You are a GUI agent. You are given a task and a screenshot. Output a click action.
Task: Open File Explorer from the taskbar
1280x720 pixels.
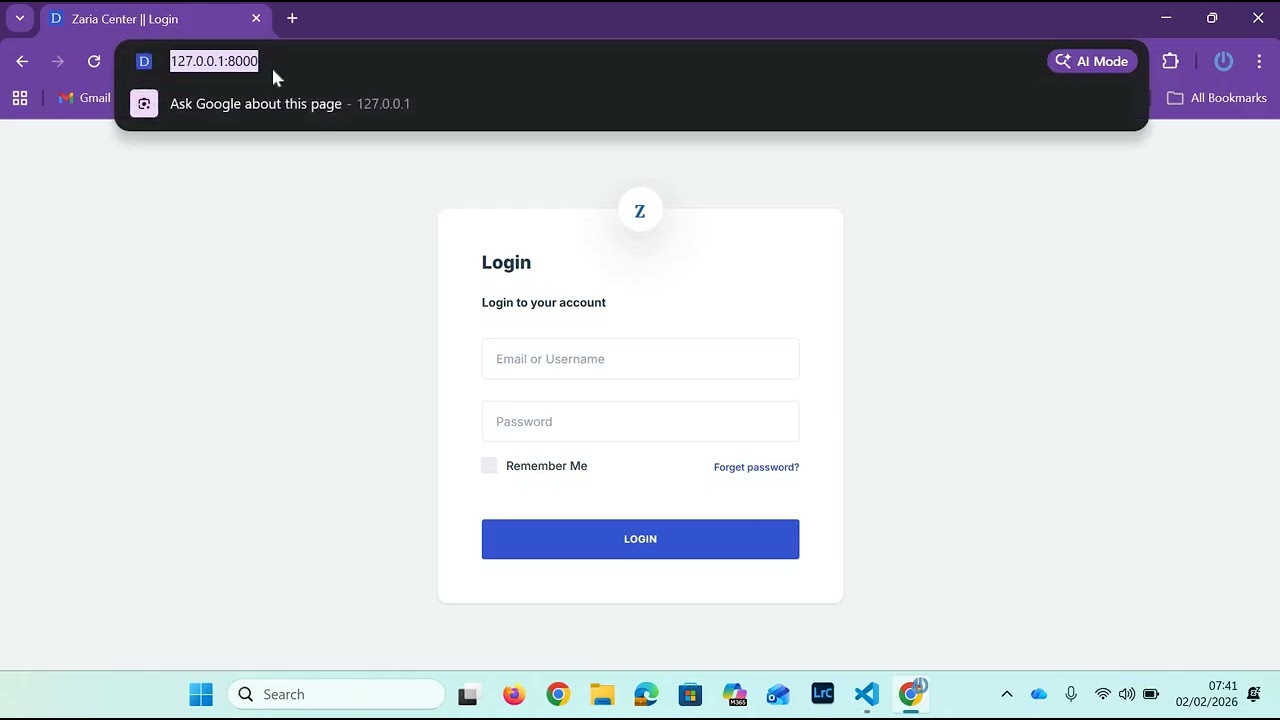(602, 694)
